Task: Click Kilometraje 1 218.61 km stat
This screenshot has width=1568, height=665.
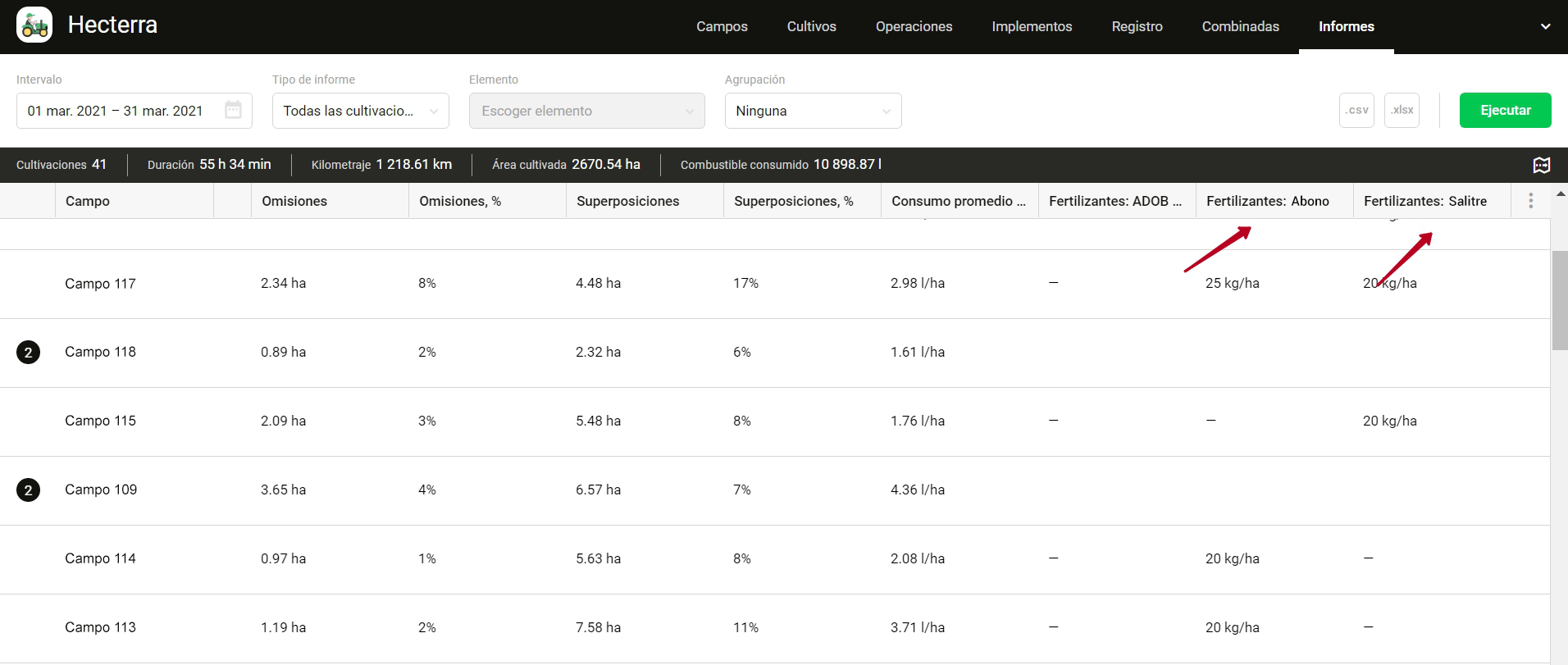Action: (x=381, y=165)
